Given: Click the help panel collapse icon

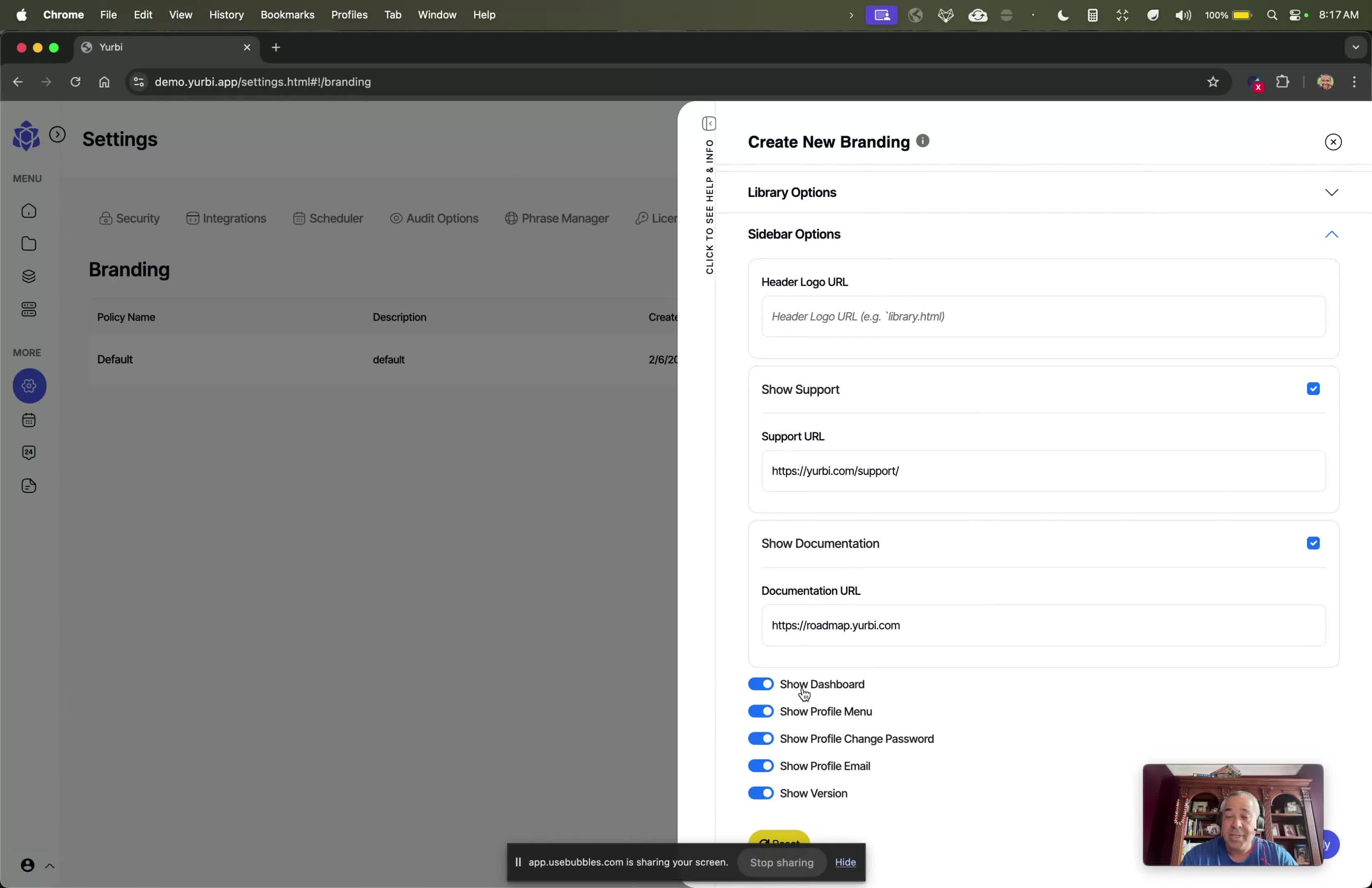Looking at the screenshot, I should pyautogui.click(x=709, y=124).
